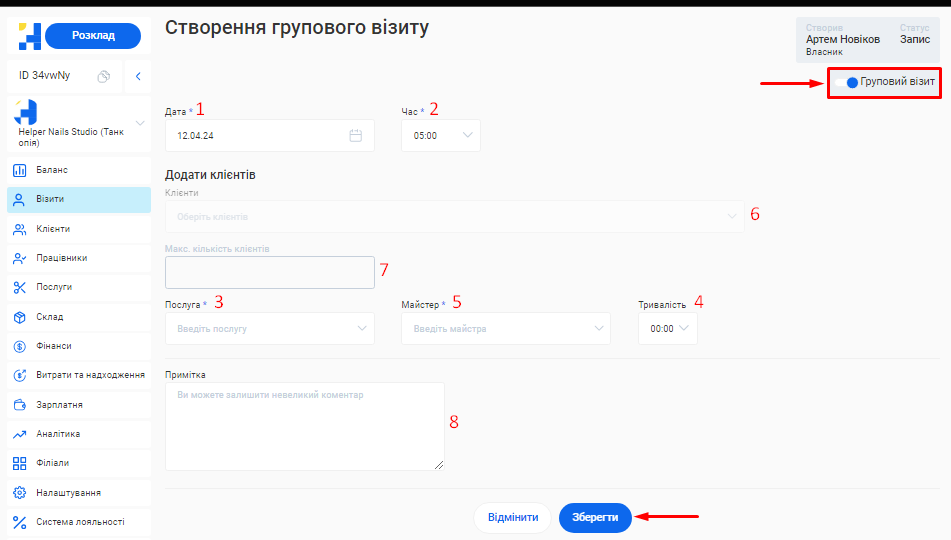951x540 pixels.
Task: Open the Час time dropdown
Action: pyautogui.click(x=441, y=136)
